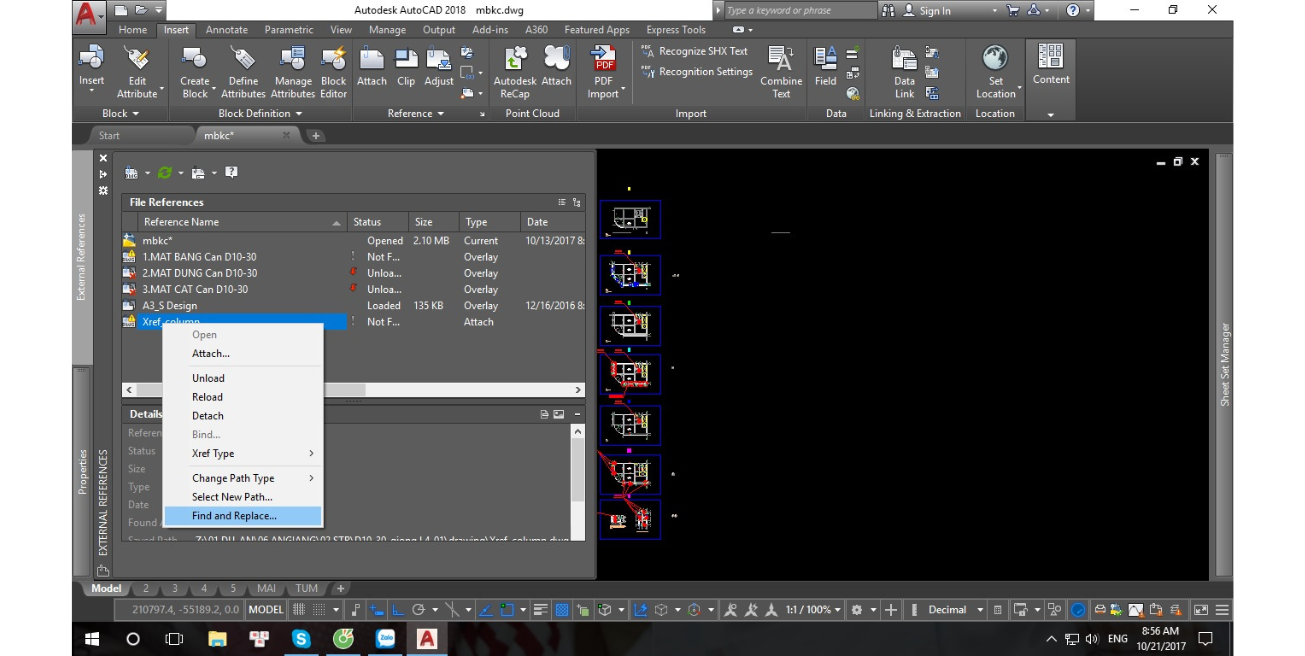The image size is (1305, 656).
Task: Launch the Block Editor
Action: pyautogui.click(x=333, y=72)
